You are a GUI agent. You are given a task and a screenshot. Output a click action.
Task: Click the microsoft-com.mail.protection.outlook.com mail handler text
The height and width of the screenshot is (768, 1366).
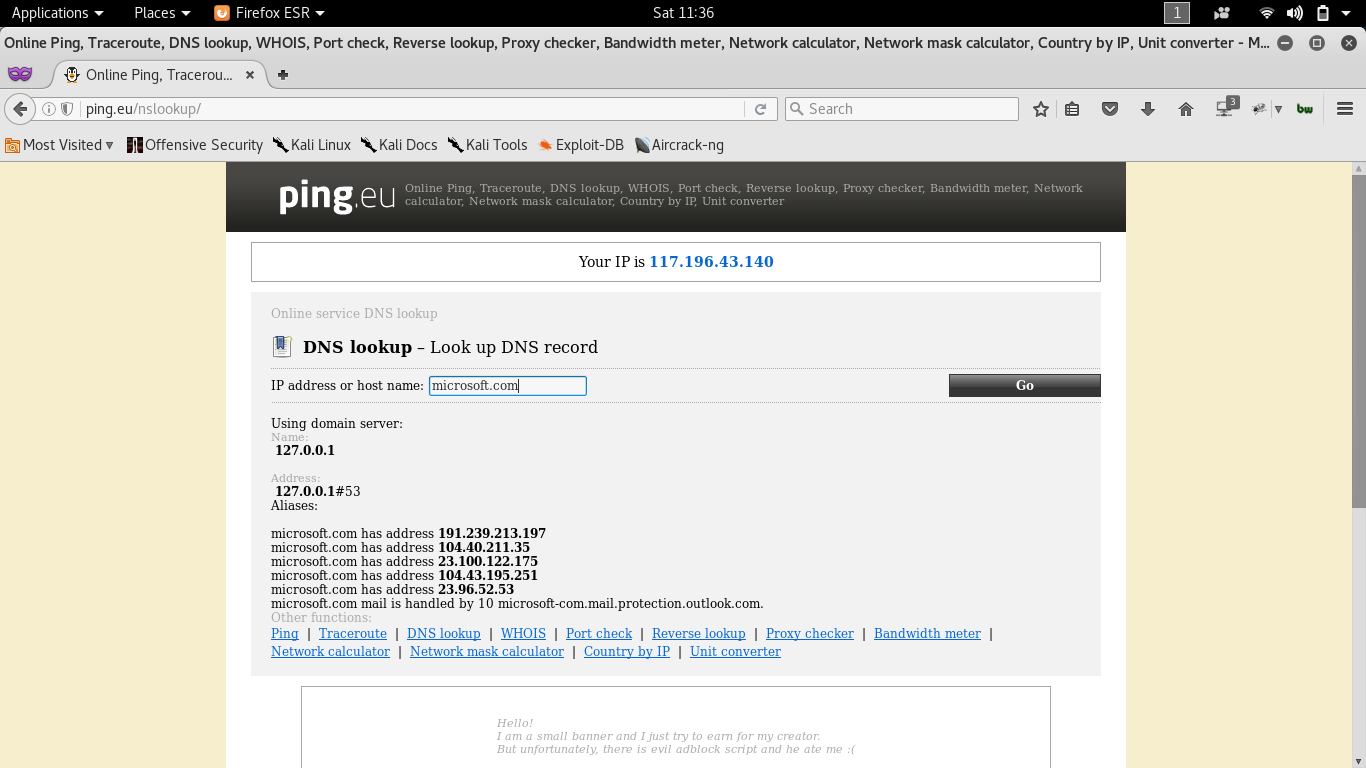point(631,603)
